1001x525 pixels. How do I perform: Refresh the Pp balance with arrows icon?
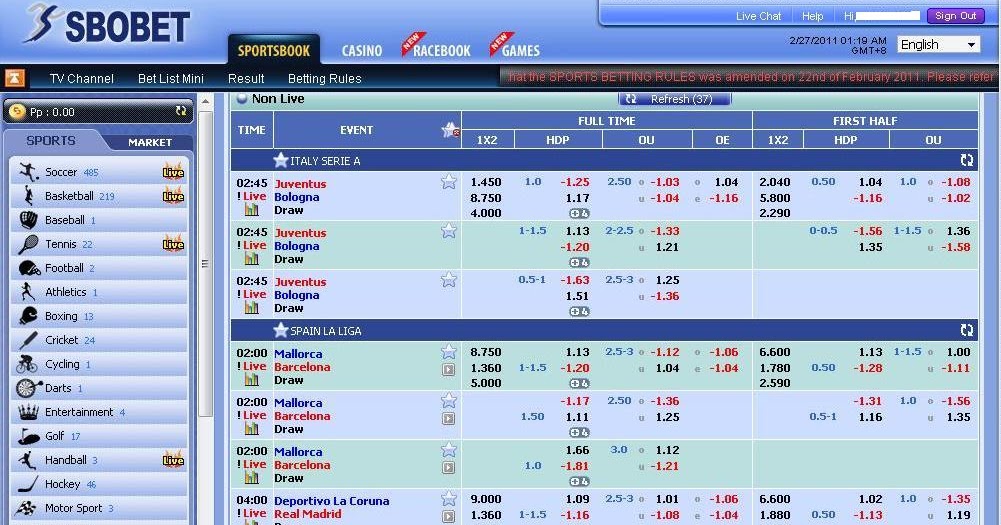point(181,111)
